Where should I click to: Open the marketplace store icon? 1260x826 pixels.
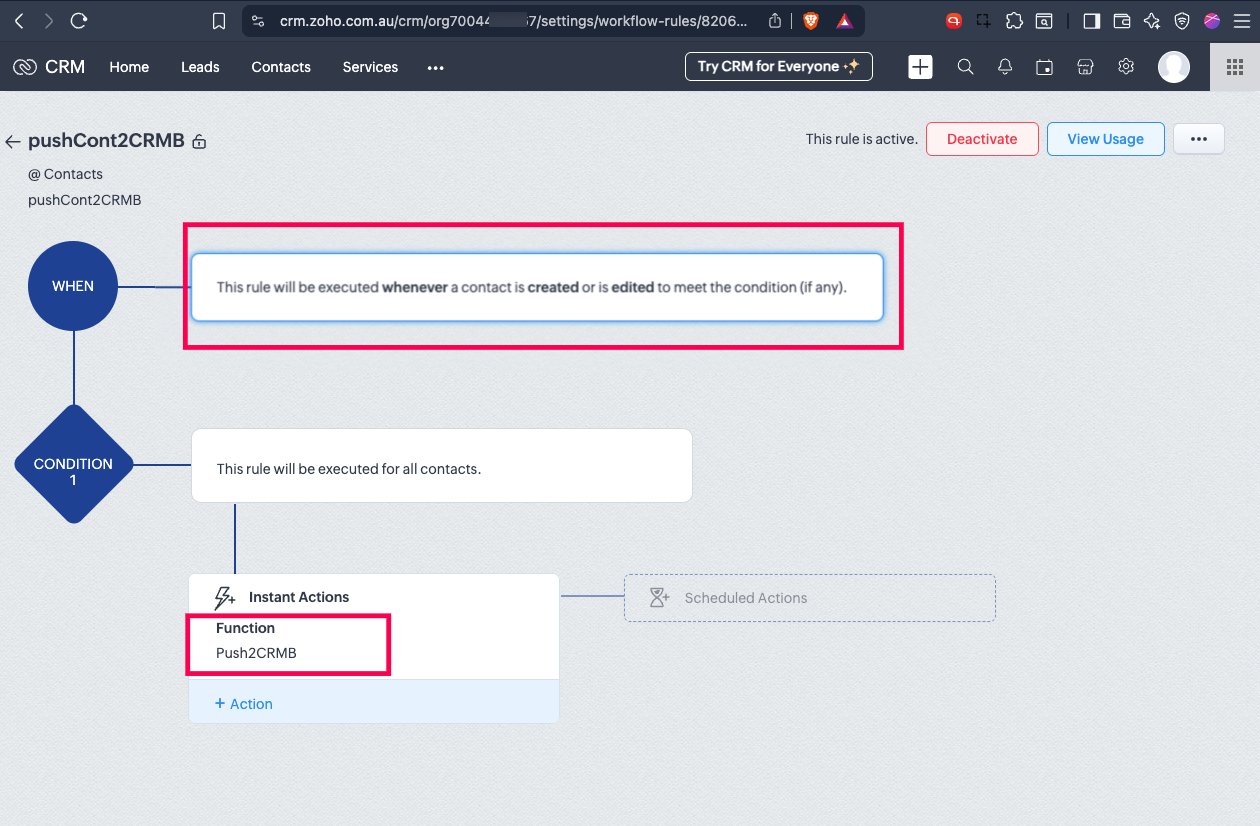pyautogui.click(x=1085, y=67)
